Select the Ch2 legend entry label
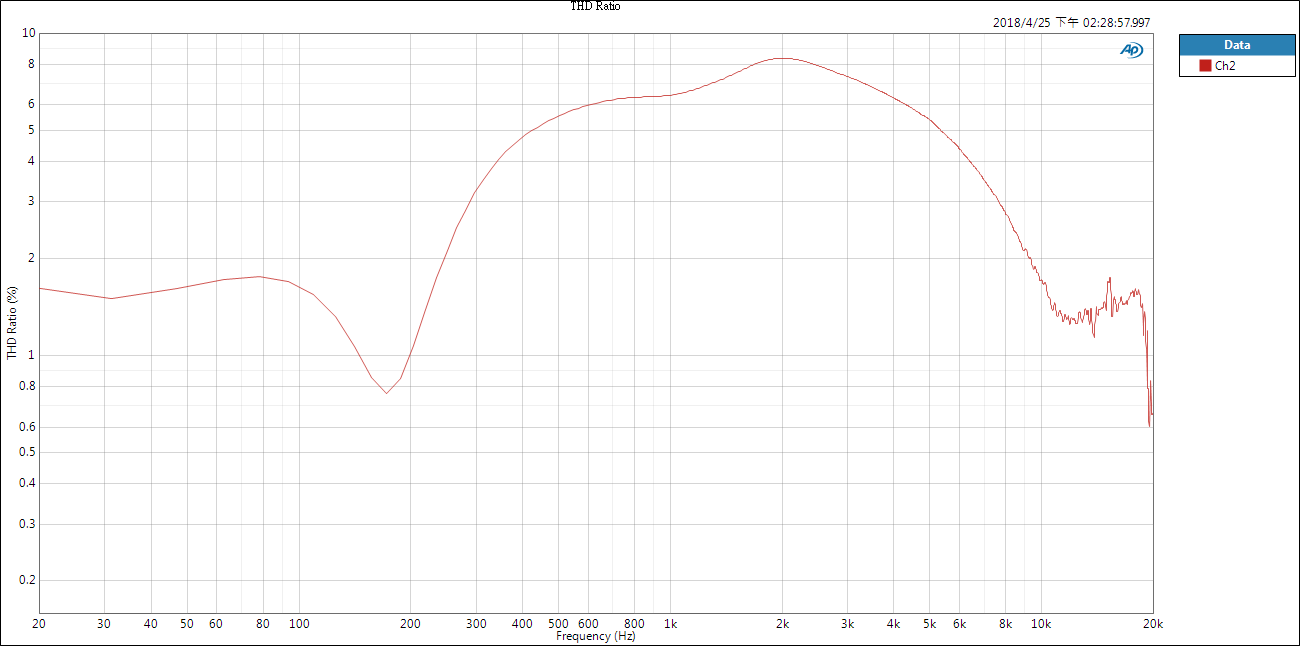 point(1224,65)
